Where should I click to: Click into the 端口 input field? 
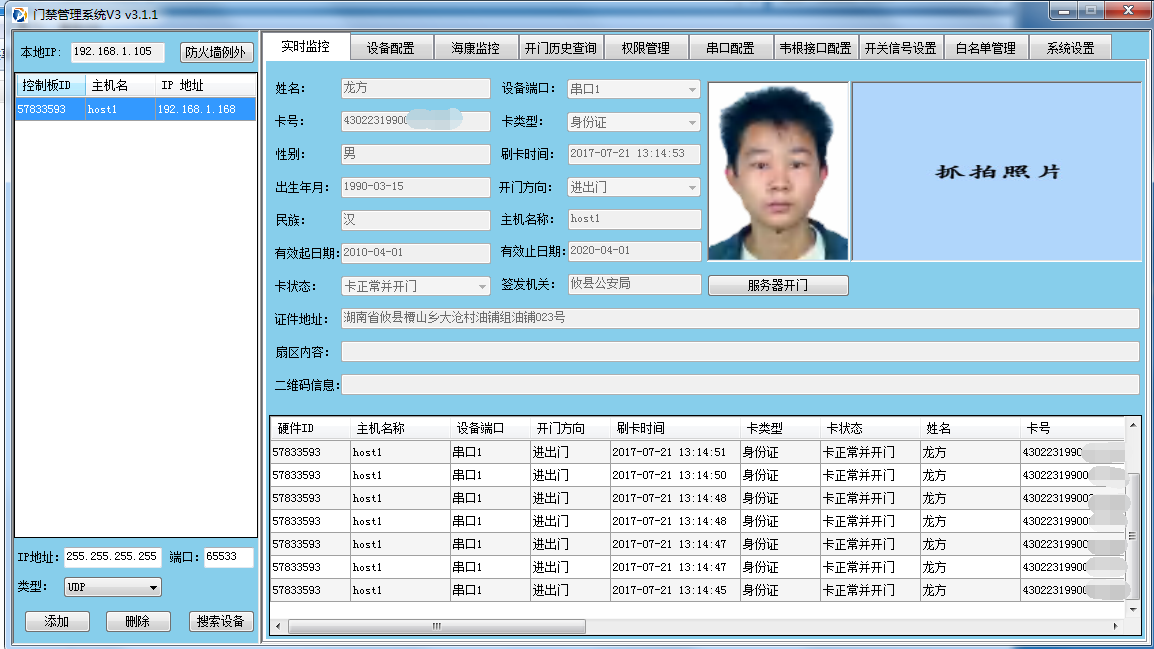click(228, 557)
